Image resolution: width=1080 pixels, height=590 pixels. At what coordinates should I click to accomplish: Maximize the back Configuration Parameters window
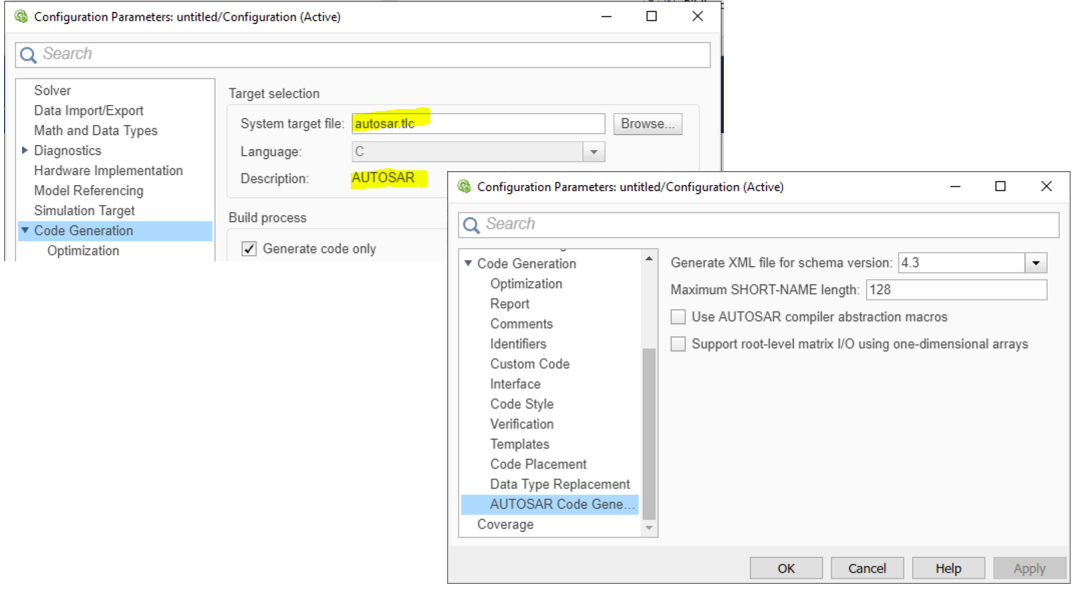[652, 17]
